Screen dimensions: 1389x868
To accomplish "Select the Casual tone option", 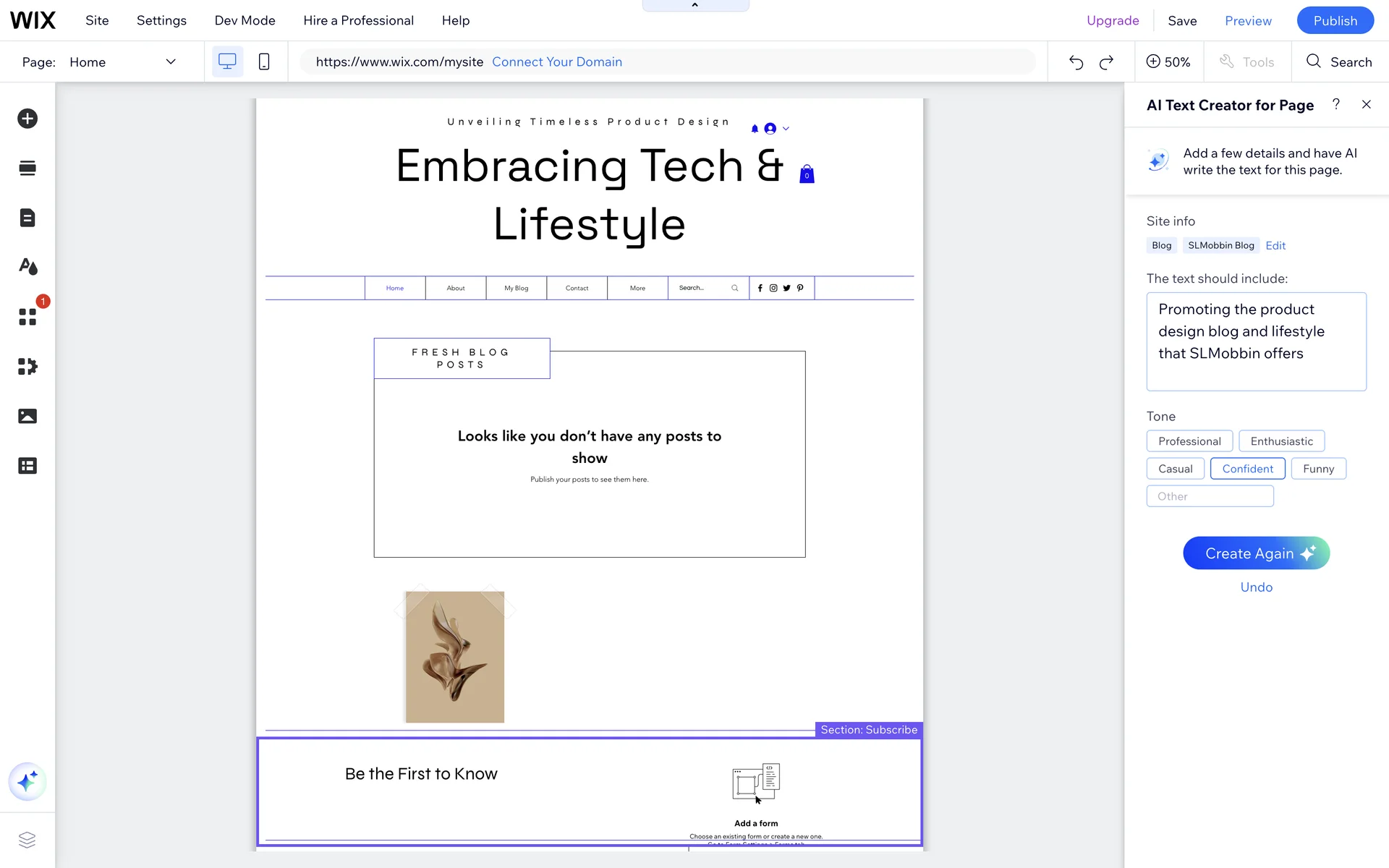I will (x=1175, y=469).
